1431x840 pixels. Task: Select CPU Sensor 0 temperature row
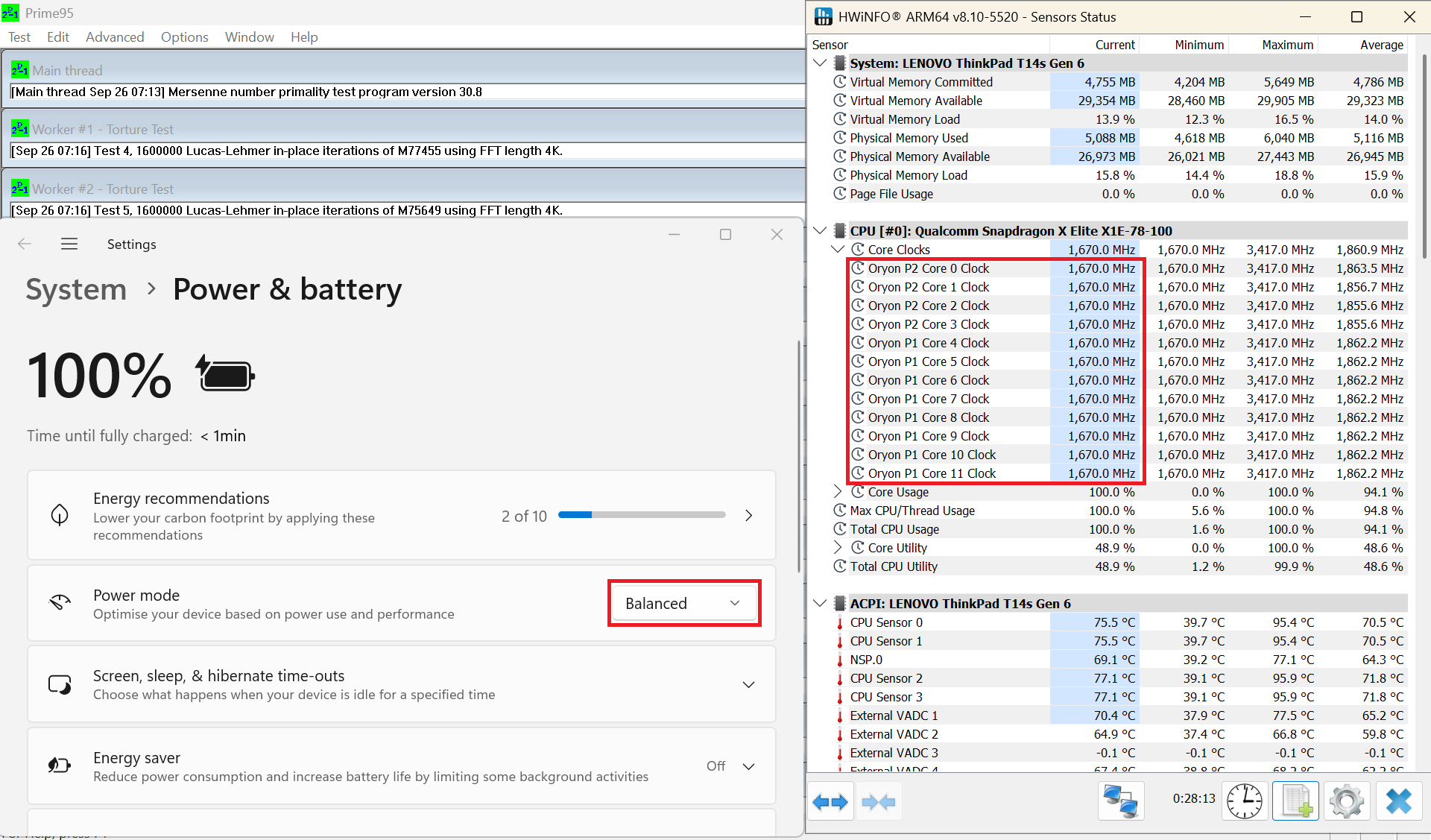click(1118, 622)
